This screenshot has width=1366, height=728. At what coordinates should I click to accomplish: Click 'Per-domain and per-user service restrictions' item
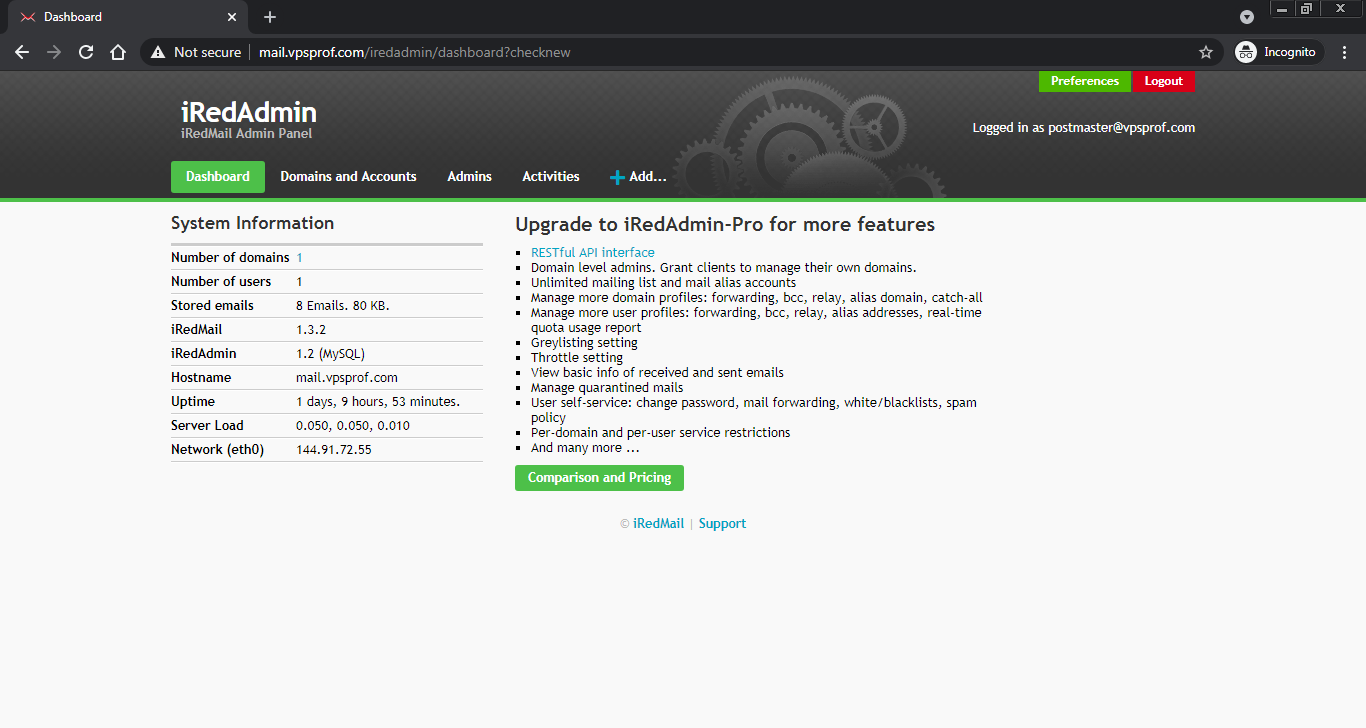click(x=660, y=432)
